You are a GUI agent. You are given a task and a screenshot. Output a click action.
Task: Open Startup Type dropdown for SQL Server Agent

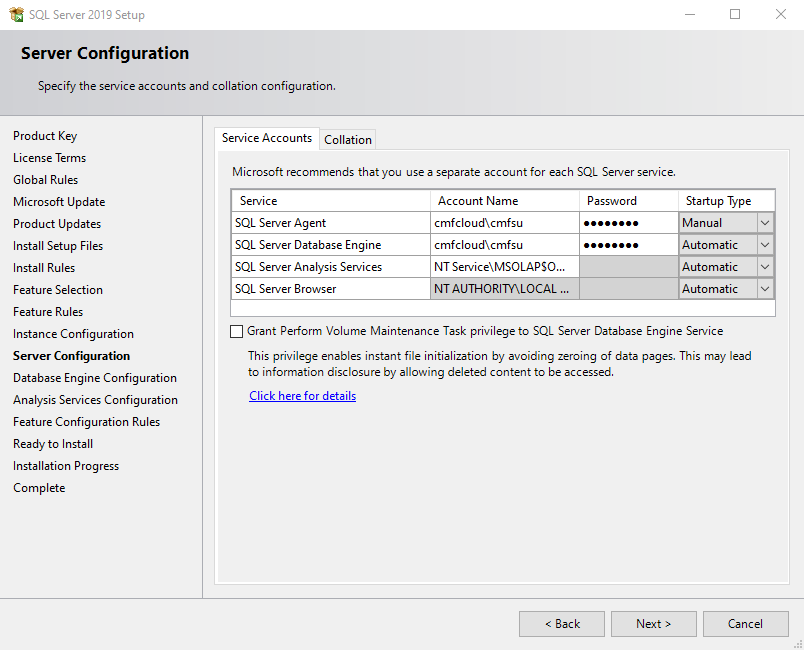[765, 223]
